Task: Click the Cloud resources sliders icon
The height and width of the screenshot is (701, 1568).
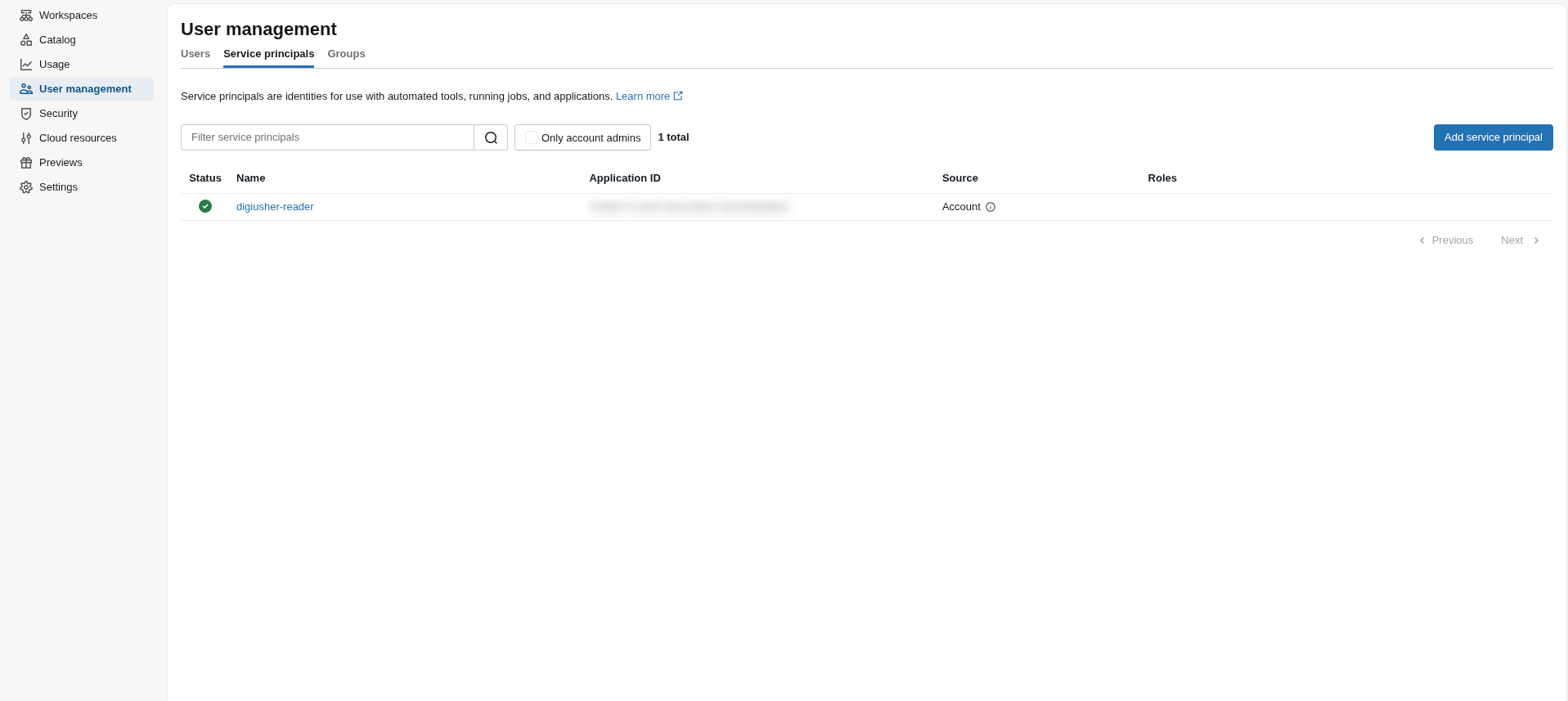Action: (26, 138)
